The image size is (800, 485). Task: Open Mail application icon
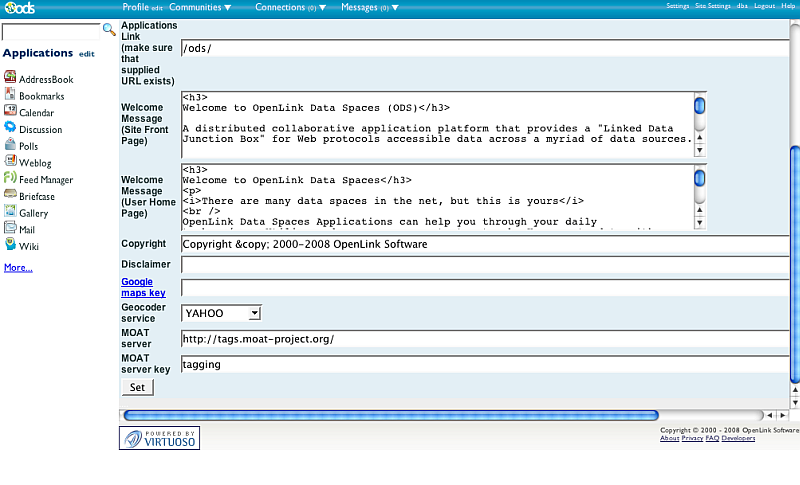point(10,227)
